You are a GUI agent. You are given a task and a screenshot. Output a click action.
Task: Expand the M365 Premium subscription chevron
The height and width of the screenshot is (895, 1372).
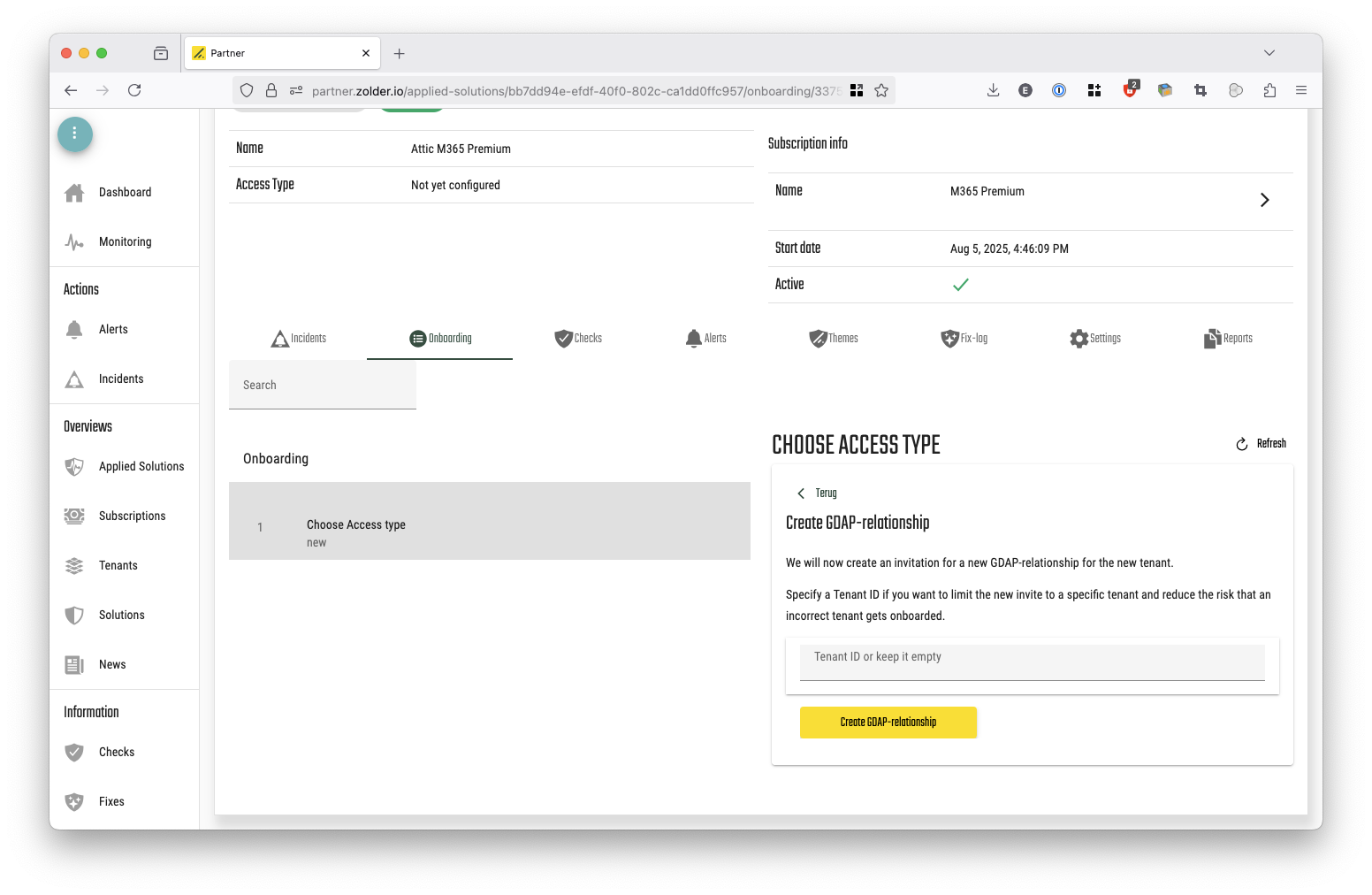click(1264, 200)
